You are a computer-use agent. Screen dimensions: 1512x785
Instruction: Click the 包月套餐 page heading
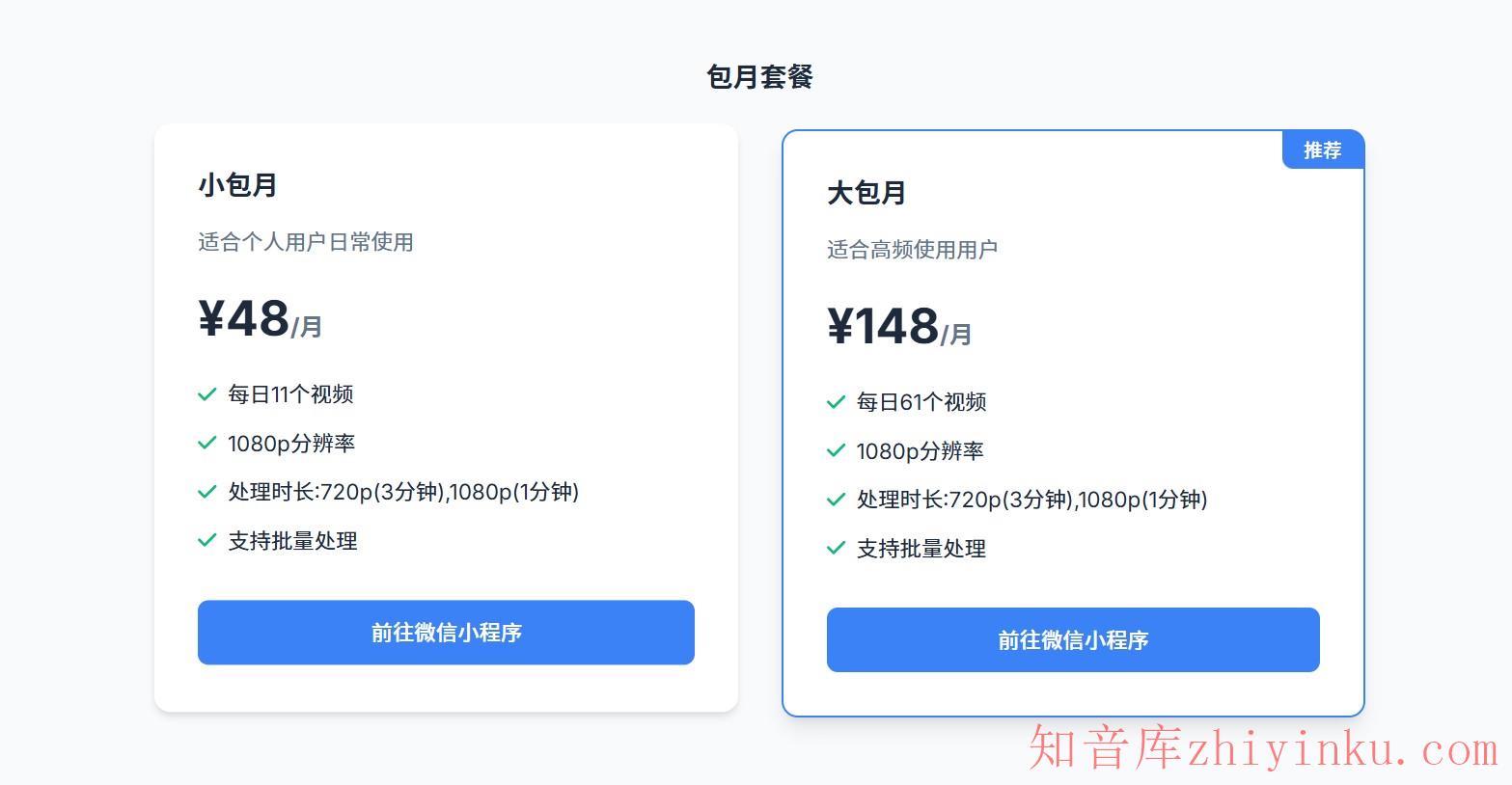point(758,76)
